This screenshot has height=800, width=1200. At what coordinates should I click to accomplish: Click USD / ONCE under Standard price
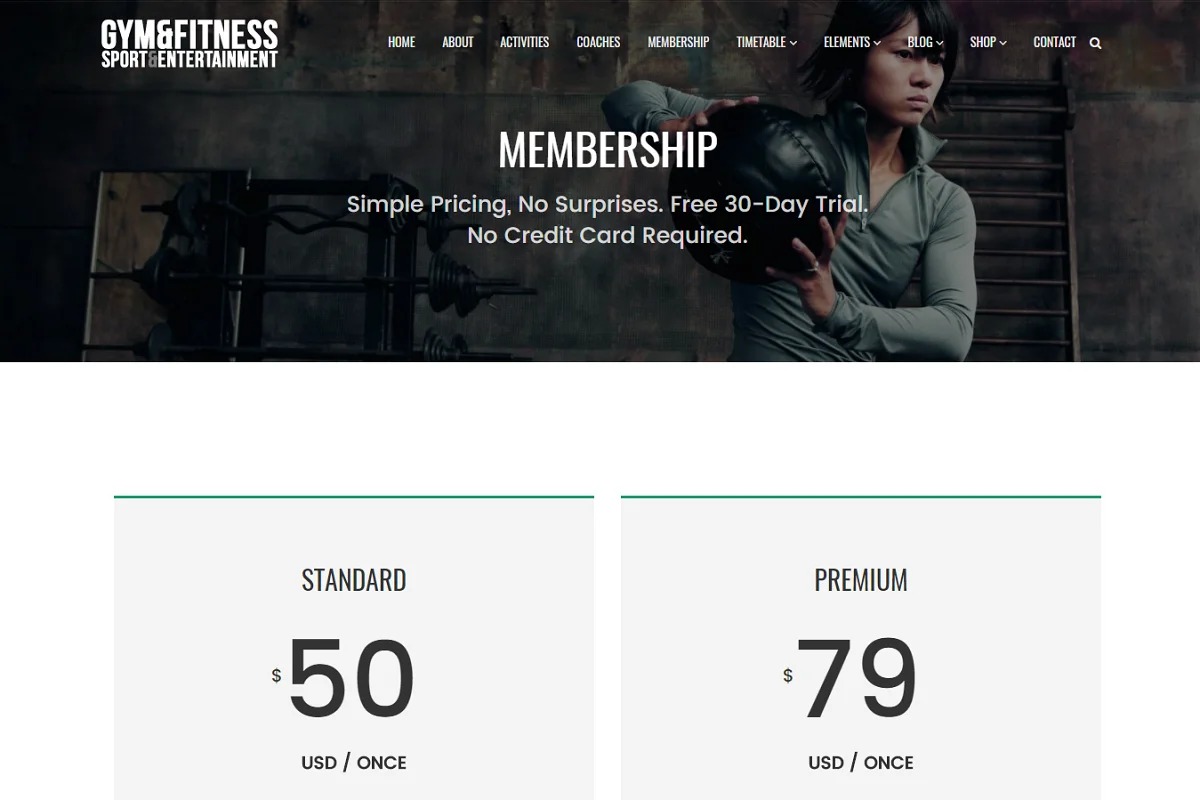pyautogui.click(x=354, y=762)
